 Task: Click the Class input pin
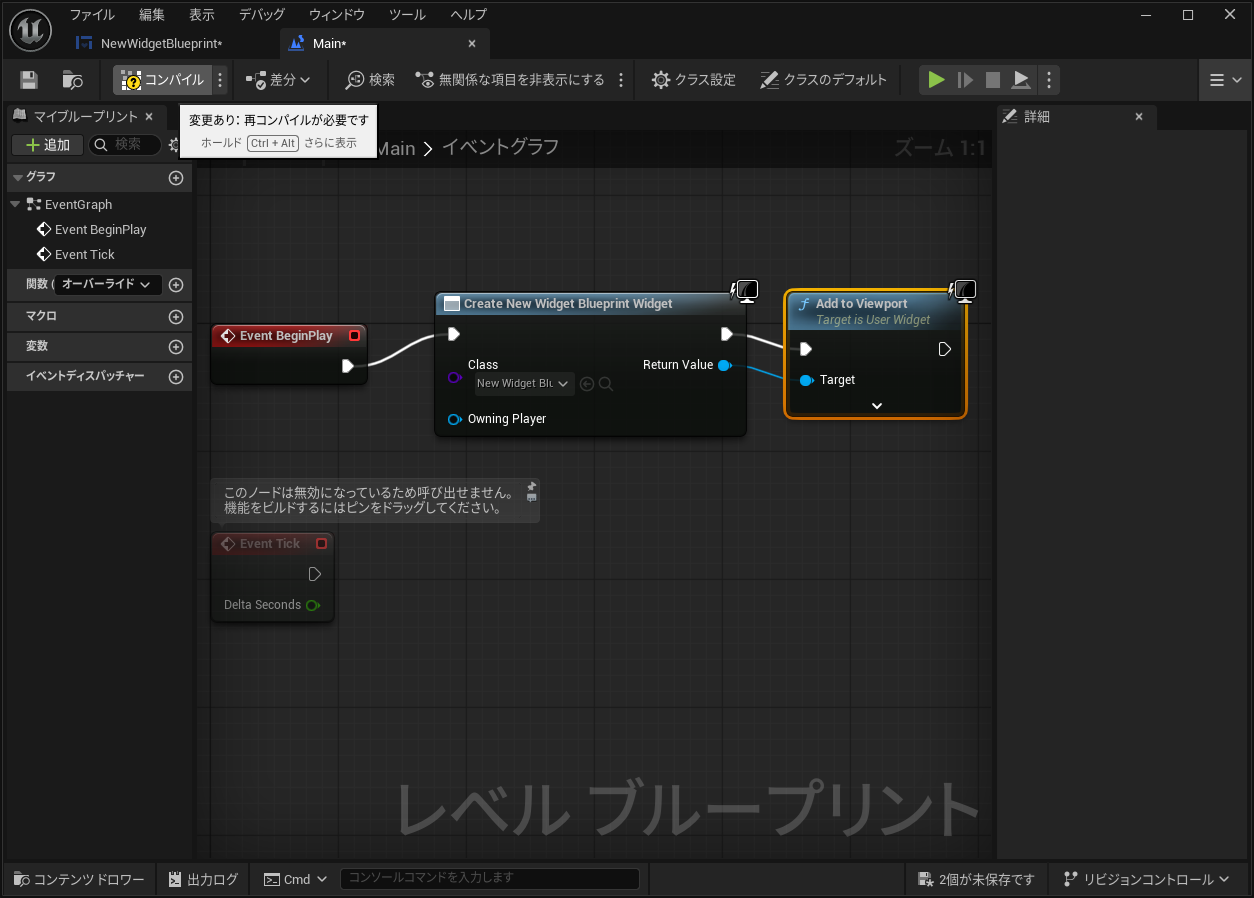[455, 378]
